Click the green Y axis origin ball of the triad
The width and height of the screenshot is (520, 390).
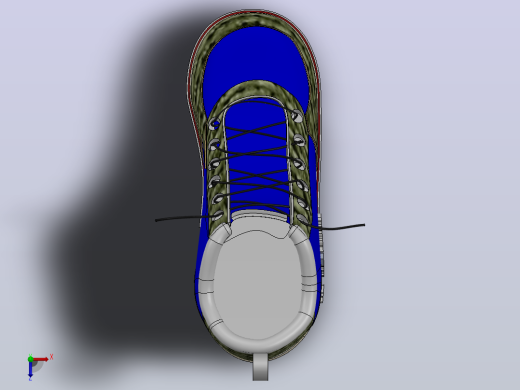point(30,359)
